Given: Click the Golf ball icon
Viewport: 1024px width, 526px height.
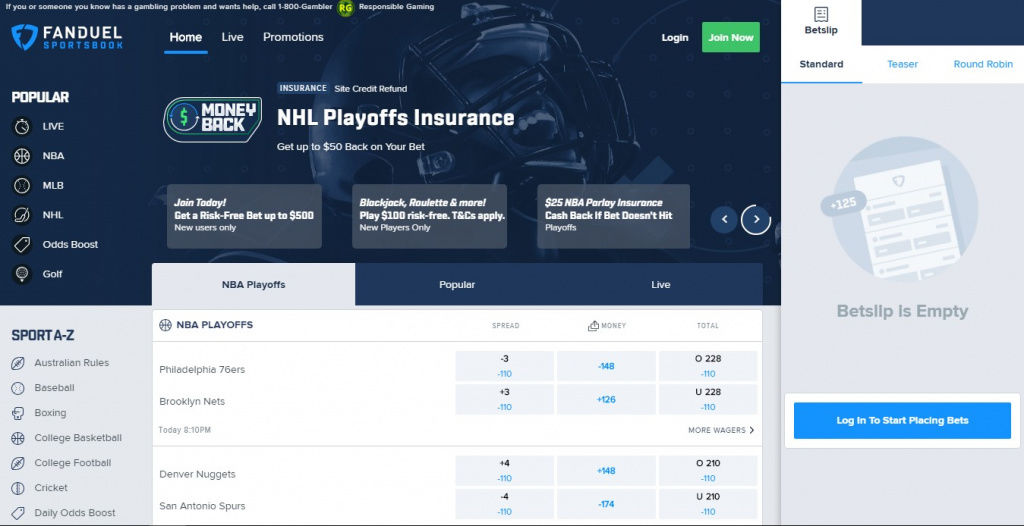Looking at the screenshot, I should (x=22, y=274).
